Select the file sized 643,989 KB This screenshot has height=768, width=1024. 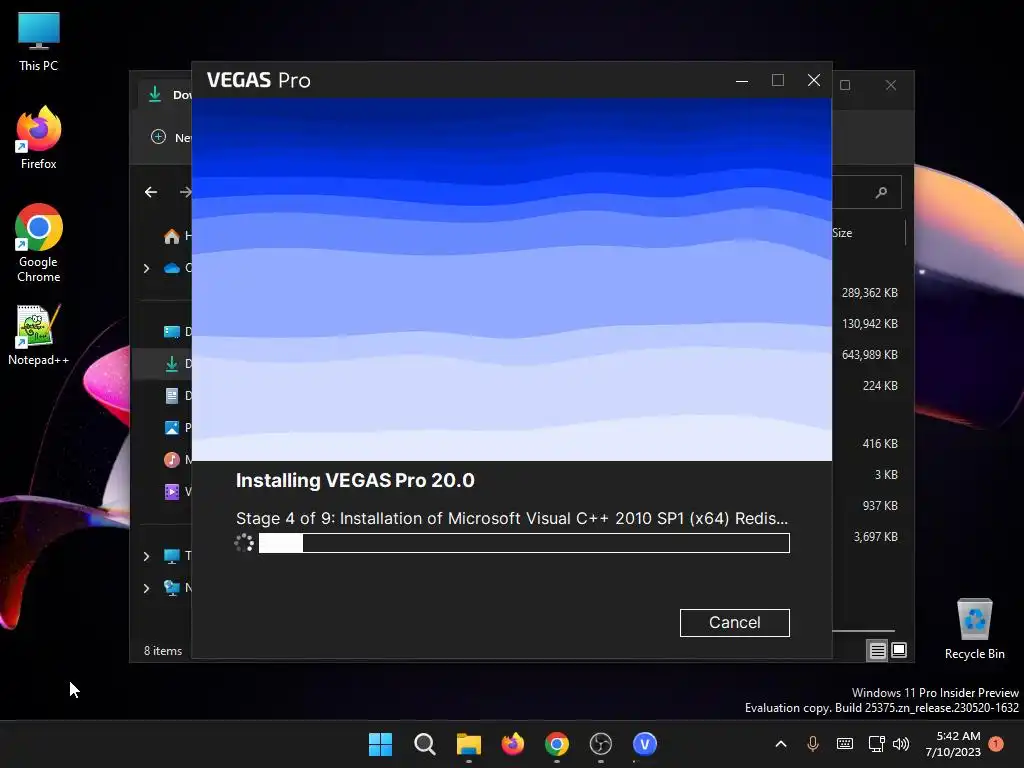tap(869, 355)
